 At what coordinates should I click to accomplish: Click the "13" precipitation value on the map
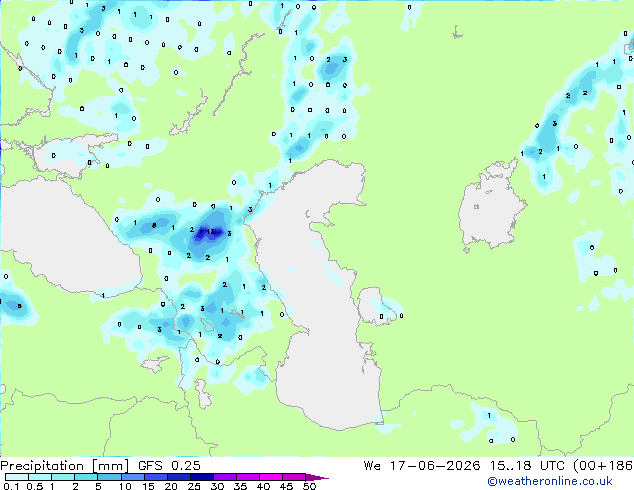(x=210, y=232)
